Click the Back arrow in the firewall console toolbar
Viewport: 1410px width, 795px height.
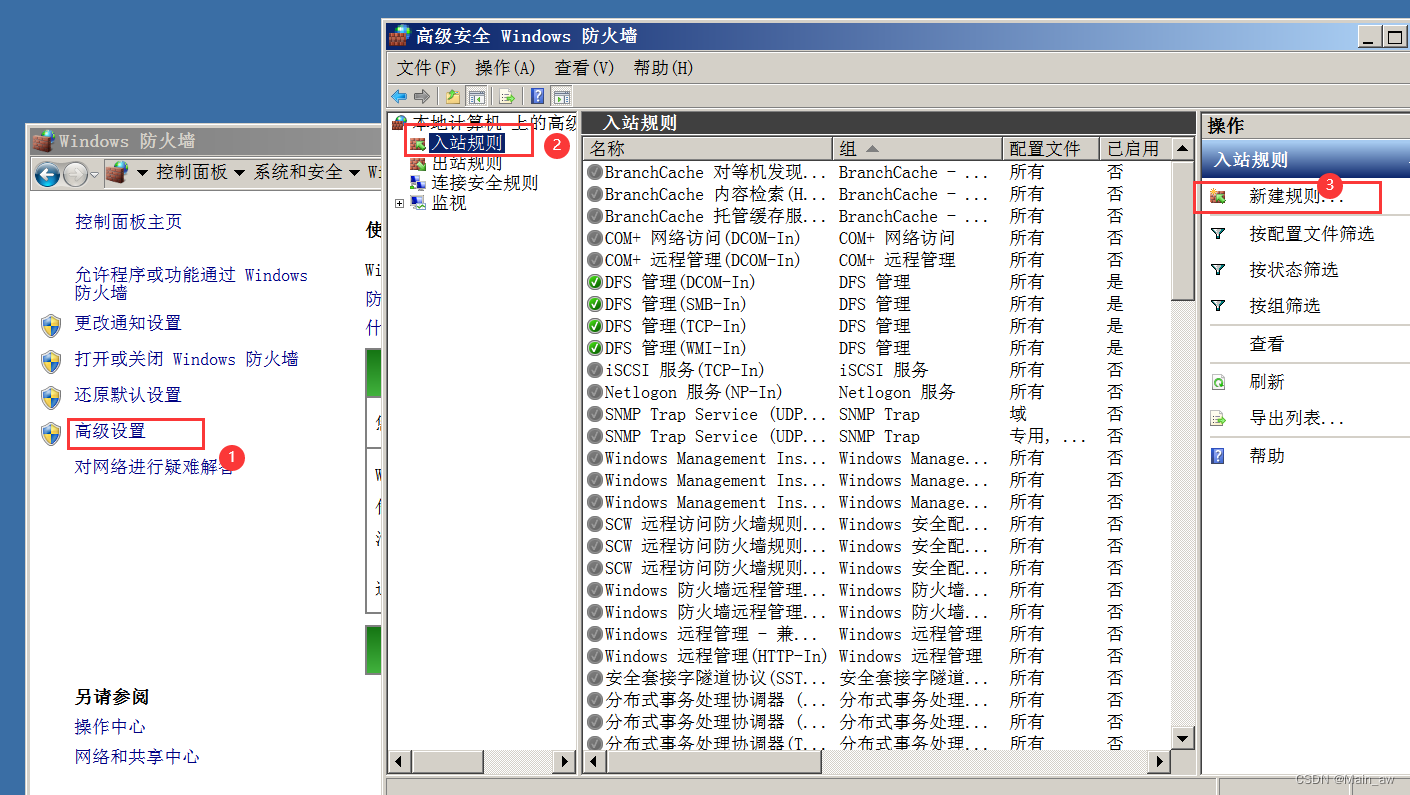pyautogui.click(x=399, y=96)
